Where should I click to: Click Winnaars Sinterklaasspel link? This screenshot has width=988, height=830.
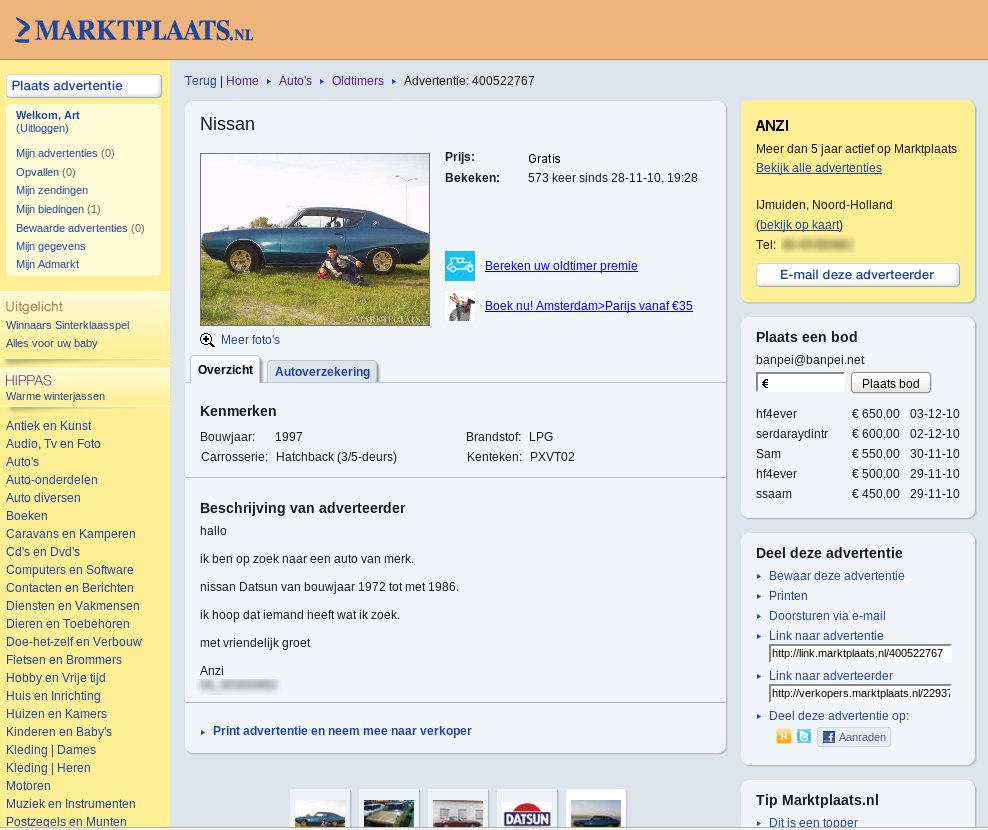click(67, 325)
